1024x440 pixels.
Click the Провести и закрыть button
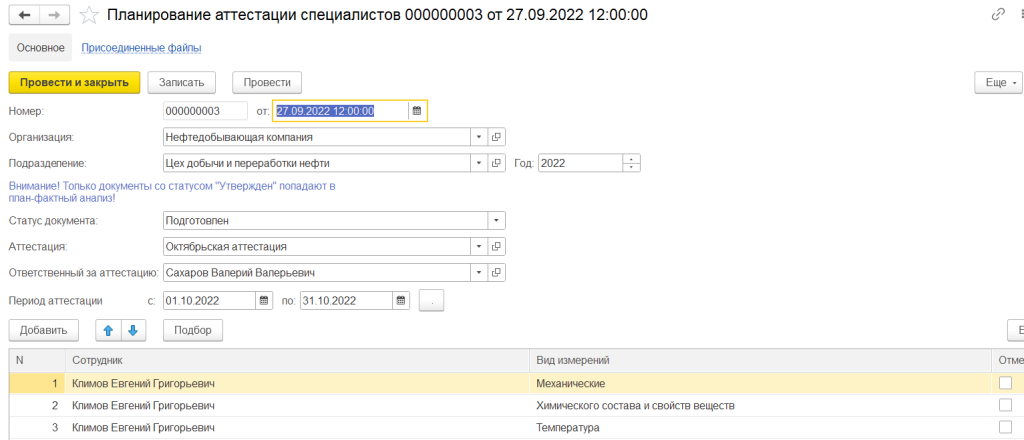(x=73, y=82)
